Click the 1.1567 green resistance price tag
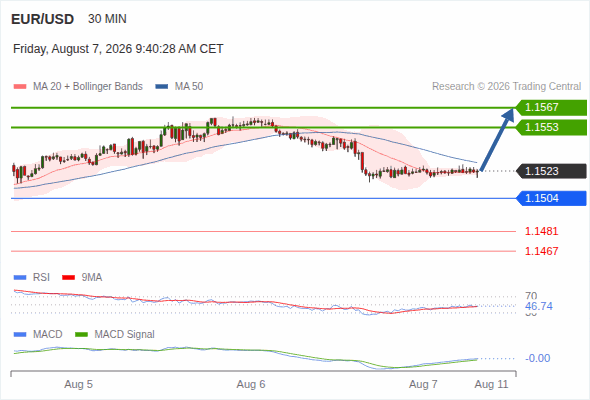The height and width of the screenshot is (400, 590). click(x=551, y=108)
